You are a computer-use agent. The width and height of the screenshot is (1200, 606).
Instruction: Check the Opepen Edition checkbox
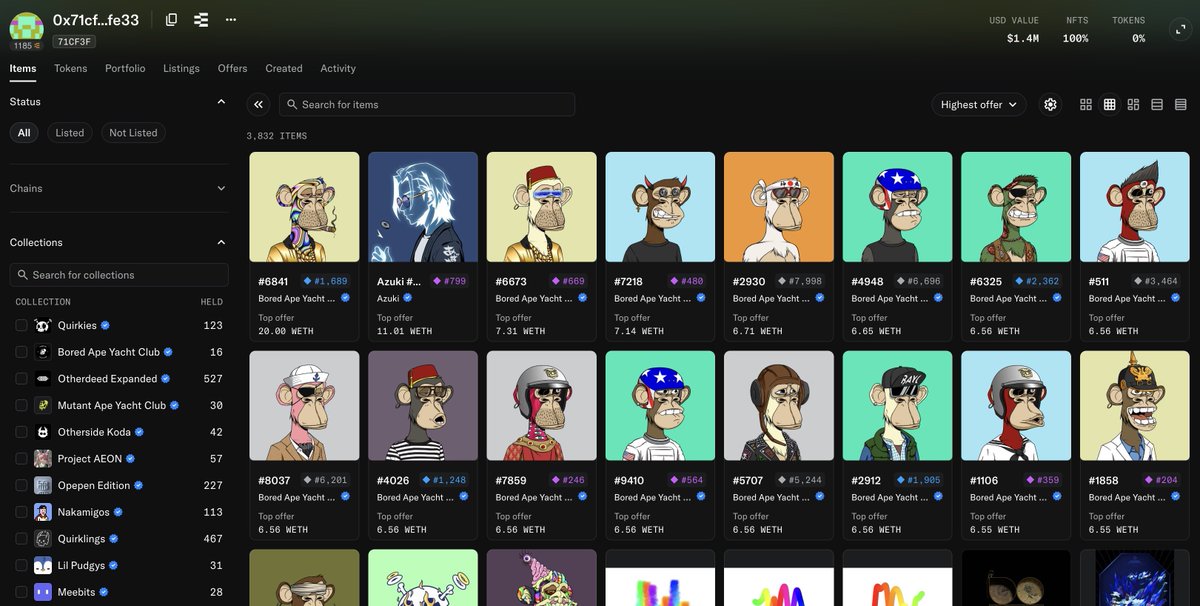tap(21, 485)
